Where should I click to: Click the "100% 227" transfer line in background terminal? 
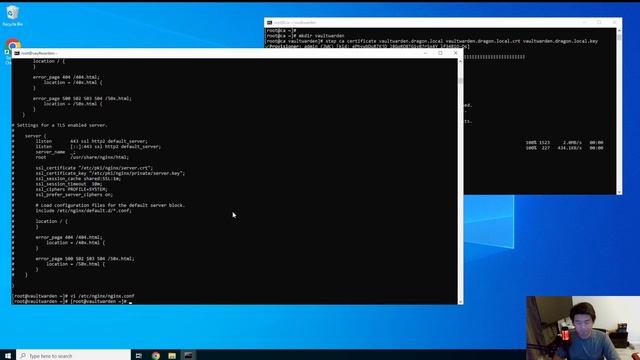(x=564, y=148)
